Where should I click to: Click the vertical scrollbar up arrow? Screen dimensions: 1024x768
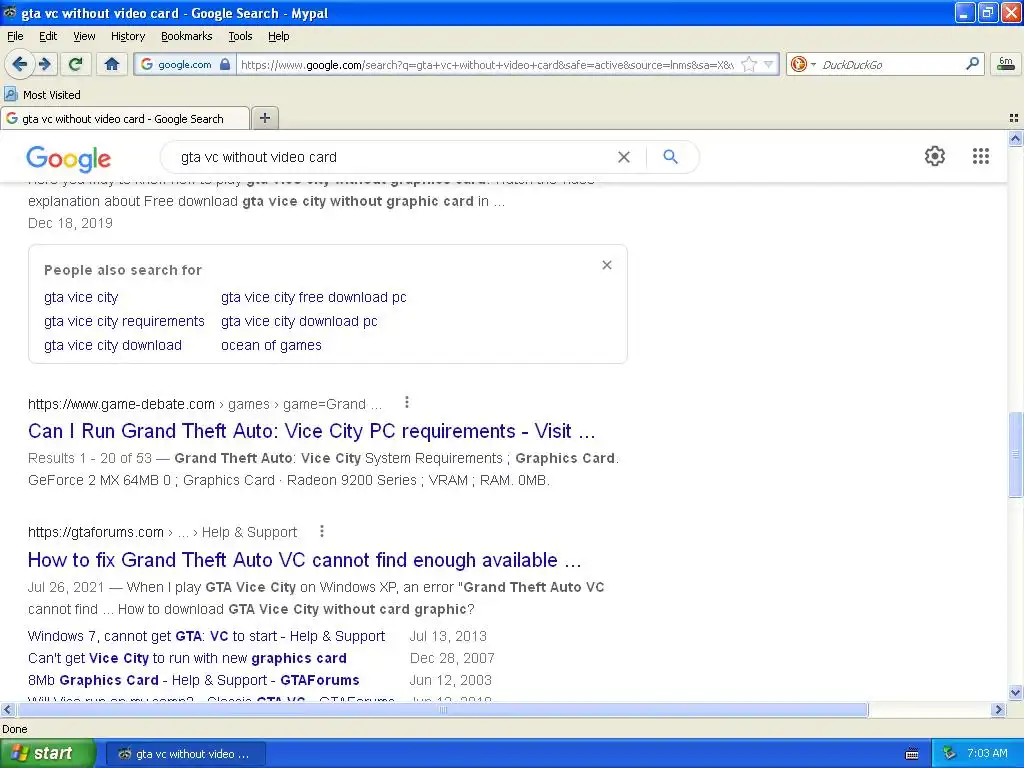point(1016,138)
